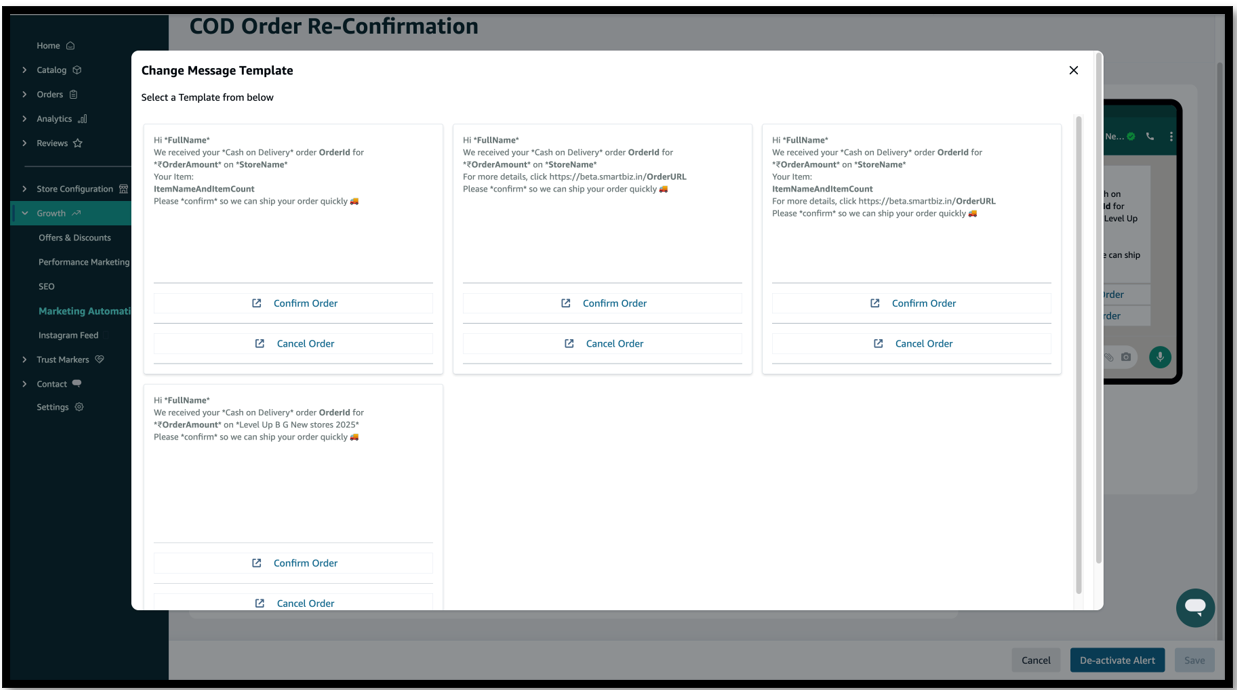
Task: Open Offers & Discounts submenu item
Action: tap(74, 238)
